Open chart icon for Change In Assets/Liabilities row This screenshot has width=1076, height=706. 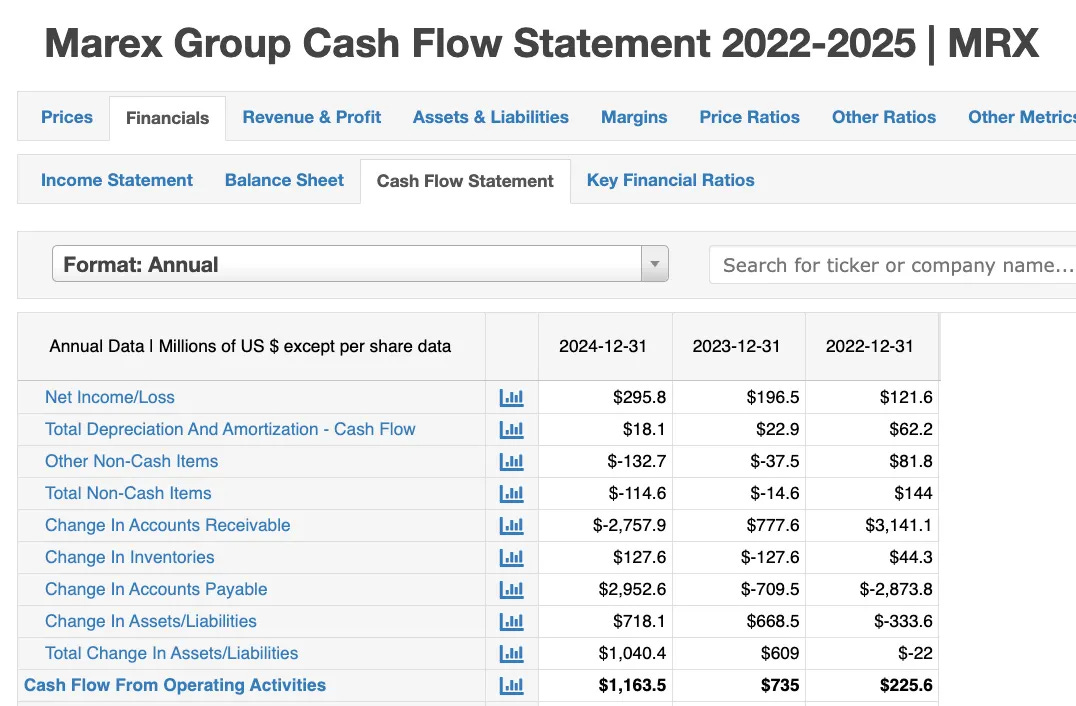pos(511,622)
